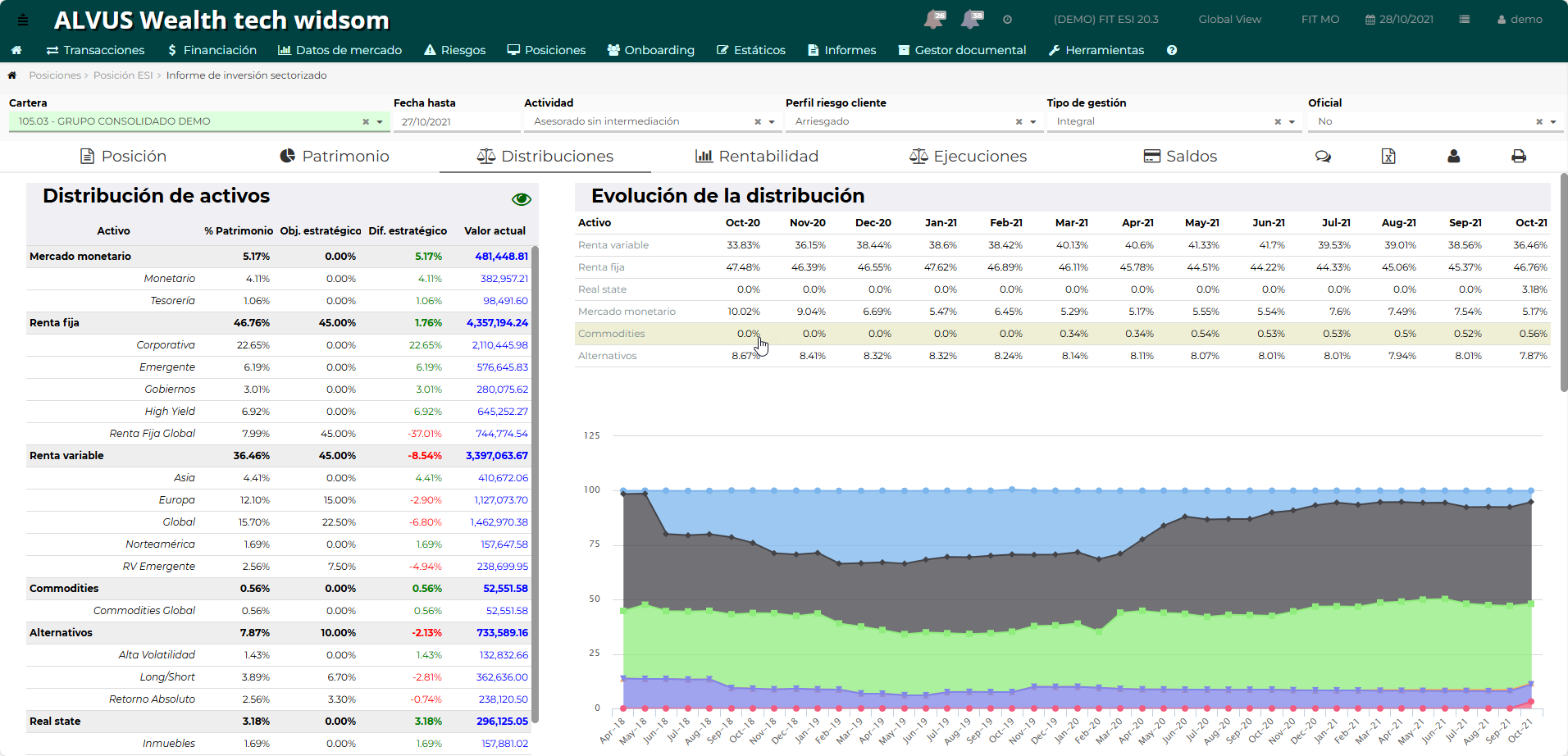This screenshot has width=1568, height=756.
Task: Open the comments chat icon
Action: pos(1323,157)
